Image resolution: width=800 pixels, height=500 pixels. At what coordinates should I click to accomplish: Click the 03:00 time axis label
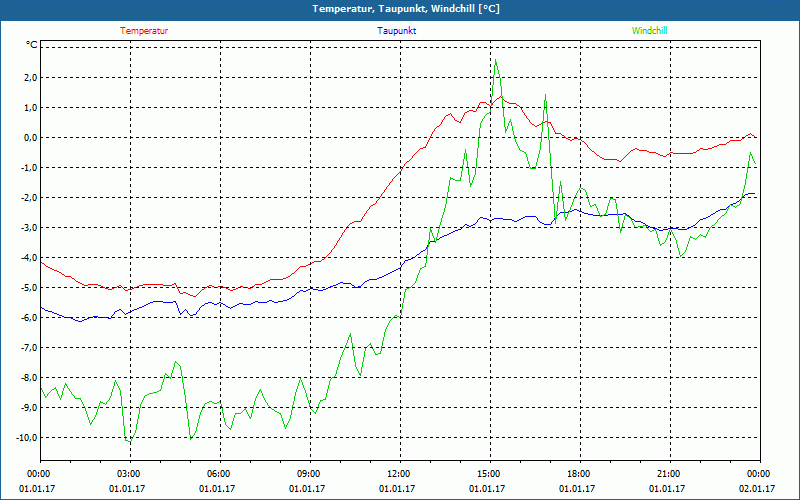pos(131,474)
